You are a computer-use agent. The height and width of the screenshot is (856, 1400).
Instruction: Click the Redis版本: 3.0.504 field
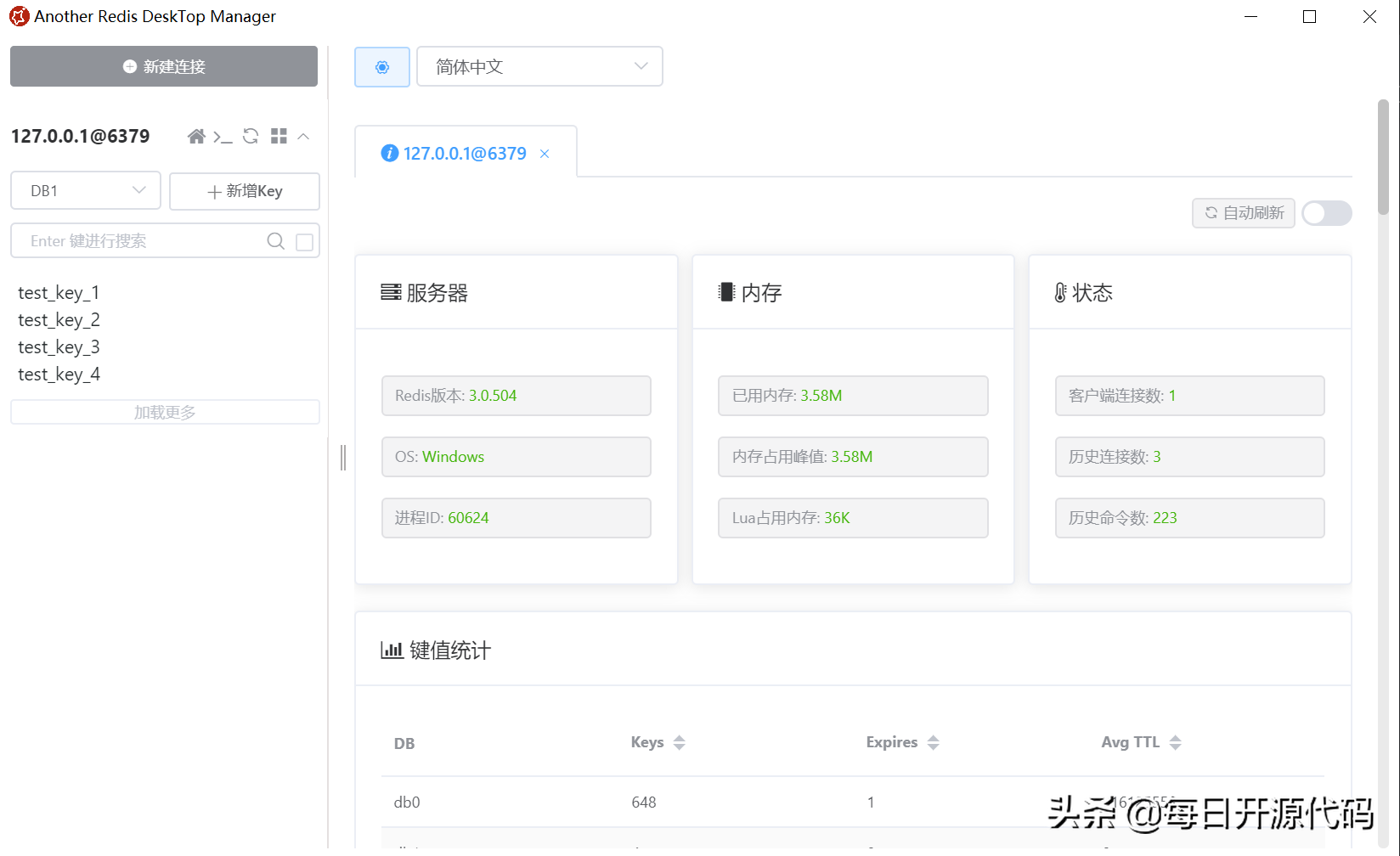(x=517, y=396)
